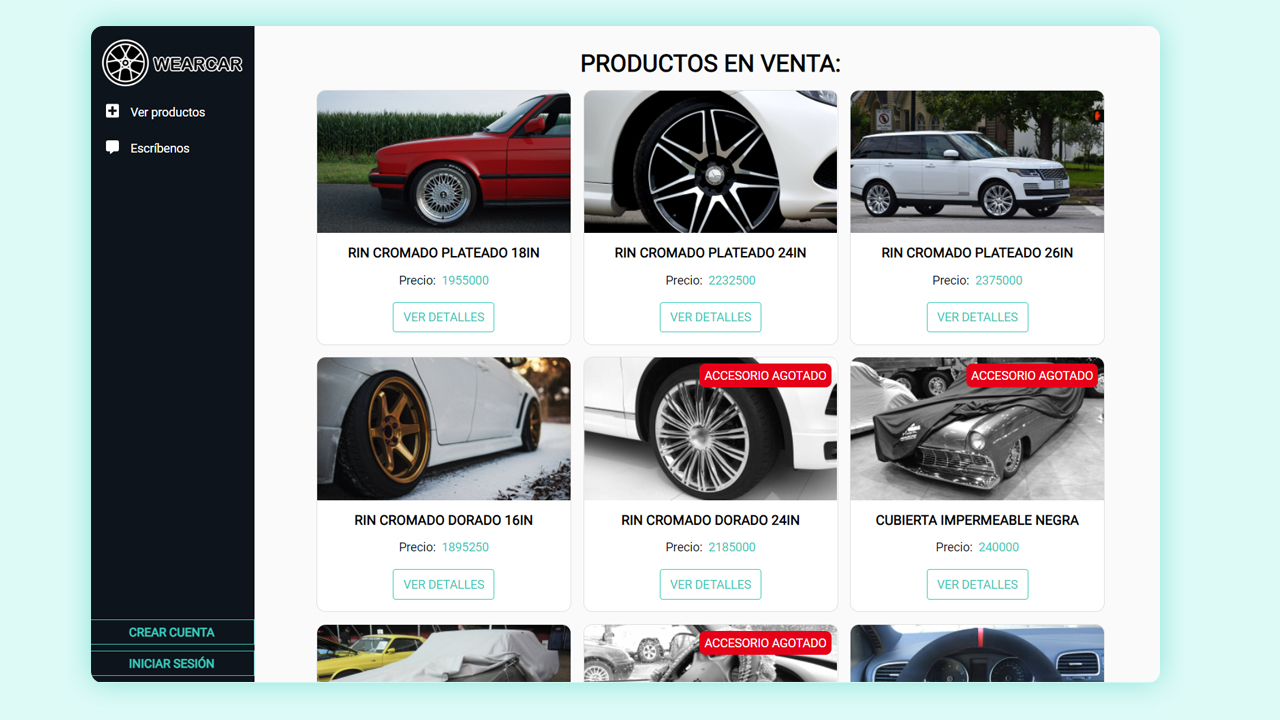View details of Rin Cromado Dorado 24IN
The image size is (1280, 720).
pyautogui.click(x=710, y=584)
